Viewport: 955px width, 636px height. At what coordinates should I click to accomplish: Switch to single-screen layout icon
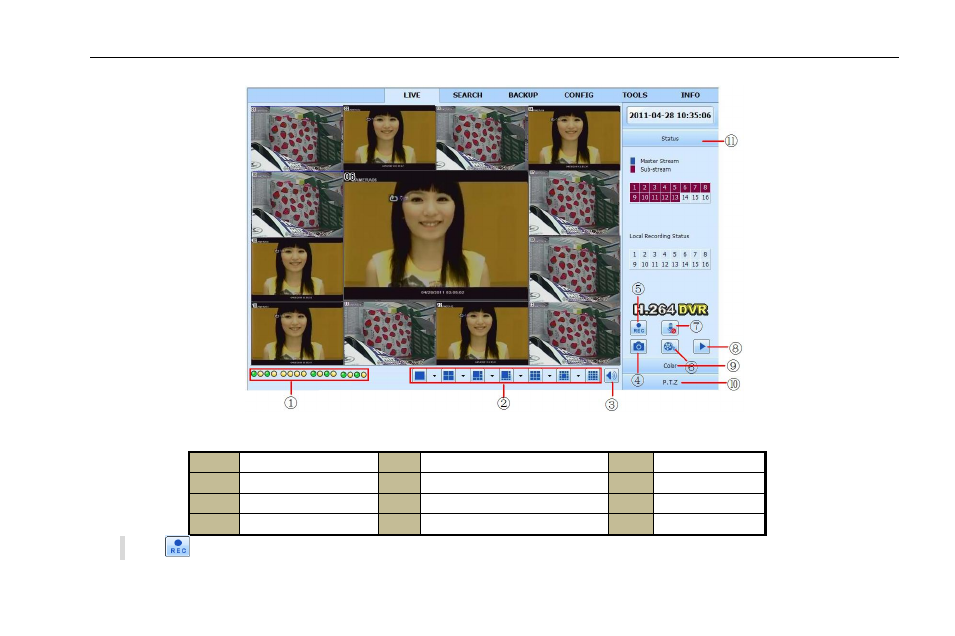[420, 376]
